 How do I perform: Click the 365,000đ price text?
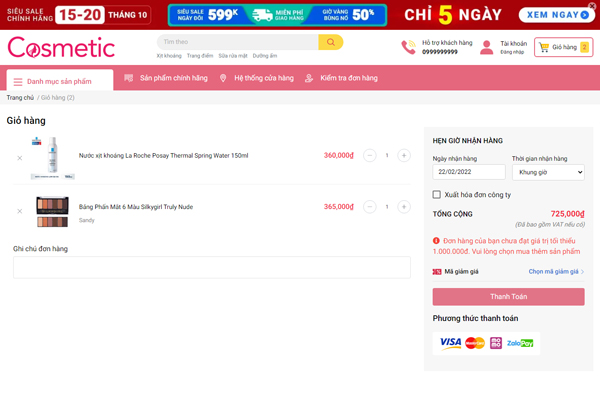339,207
